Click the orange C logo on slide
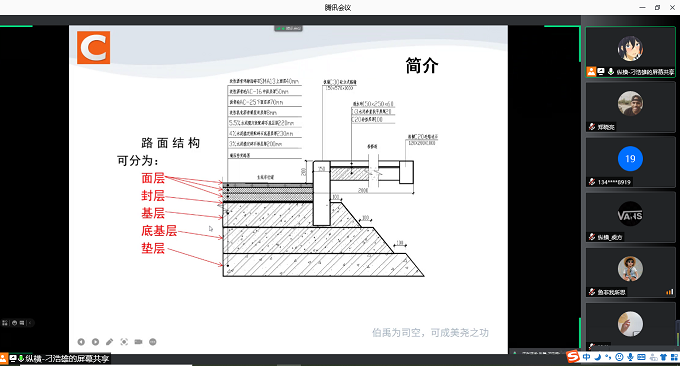The height and width of the screenshot is (366, 680). (x=94, y=47)
